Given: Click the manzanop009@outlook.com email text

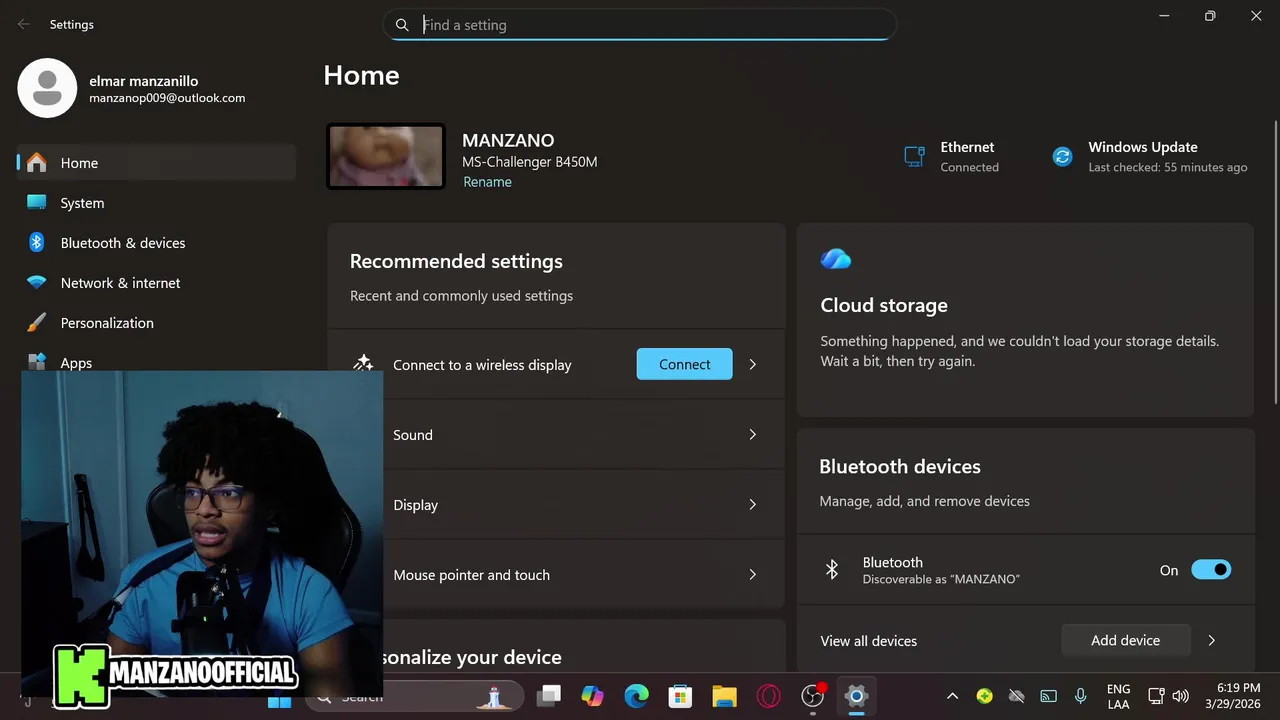Looking at the screenshot, I should click(167, 98).
